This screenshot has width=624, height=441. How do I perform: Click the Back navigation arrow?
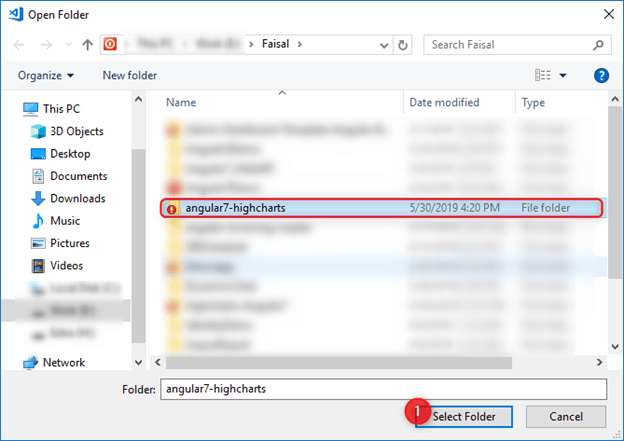click(x=19, y=45)
